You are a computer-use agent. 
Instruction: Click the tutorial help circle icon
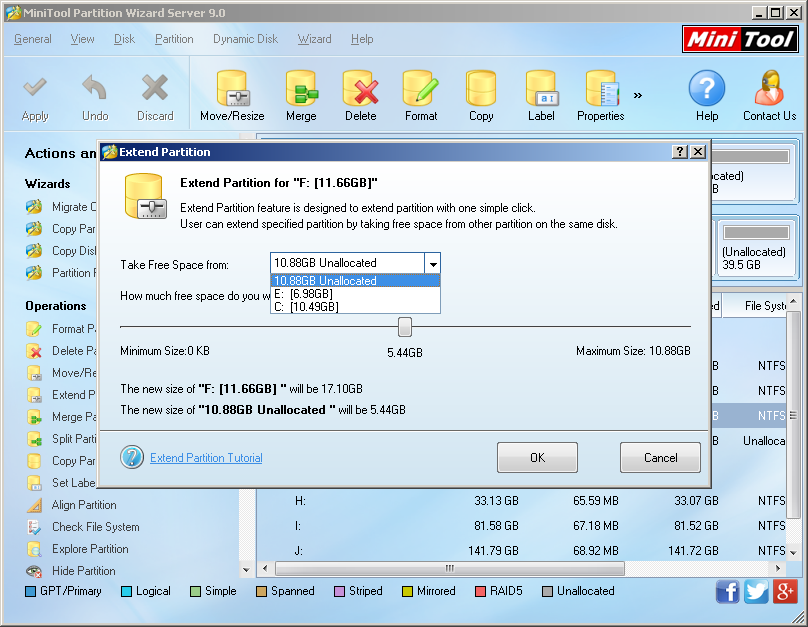click(x=132, y=457)
